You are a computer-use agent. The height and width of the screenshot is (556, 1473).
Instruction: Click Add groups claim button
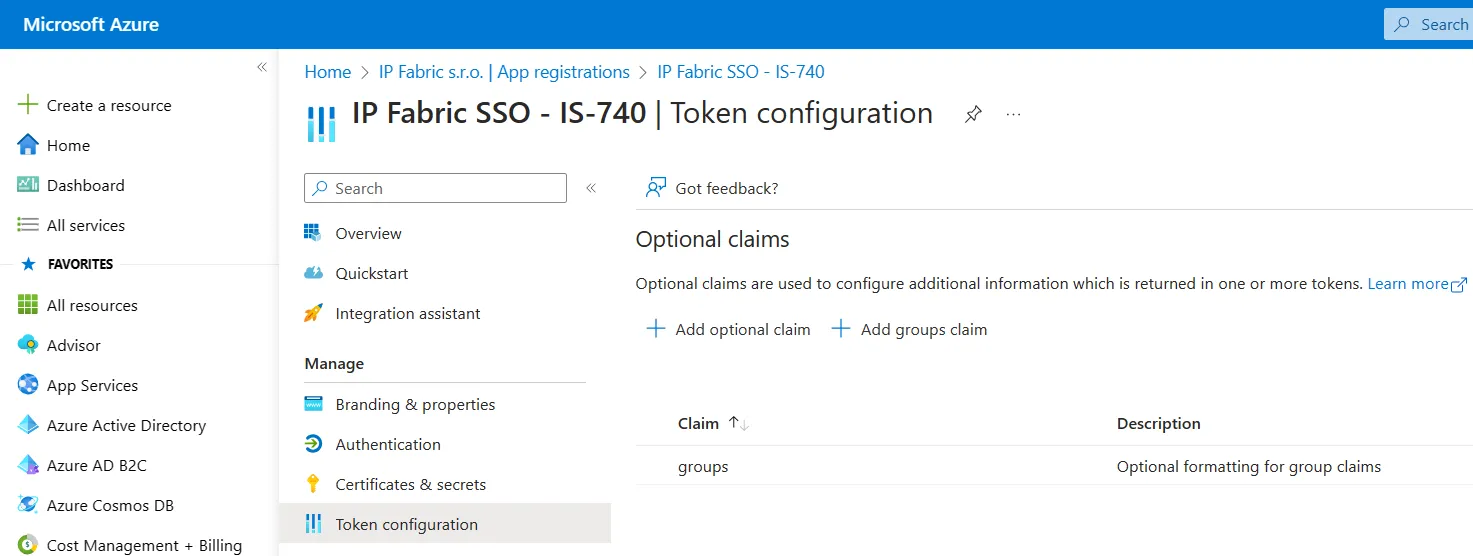click(910, 329)
